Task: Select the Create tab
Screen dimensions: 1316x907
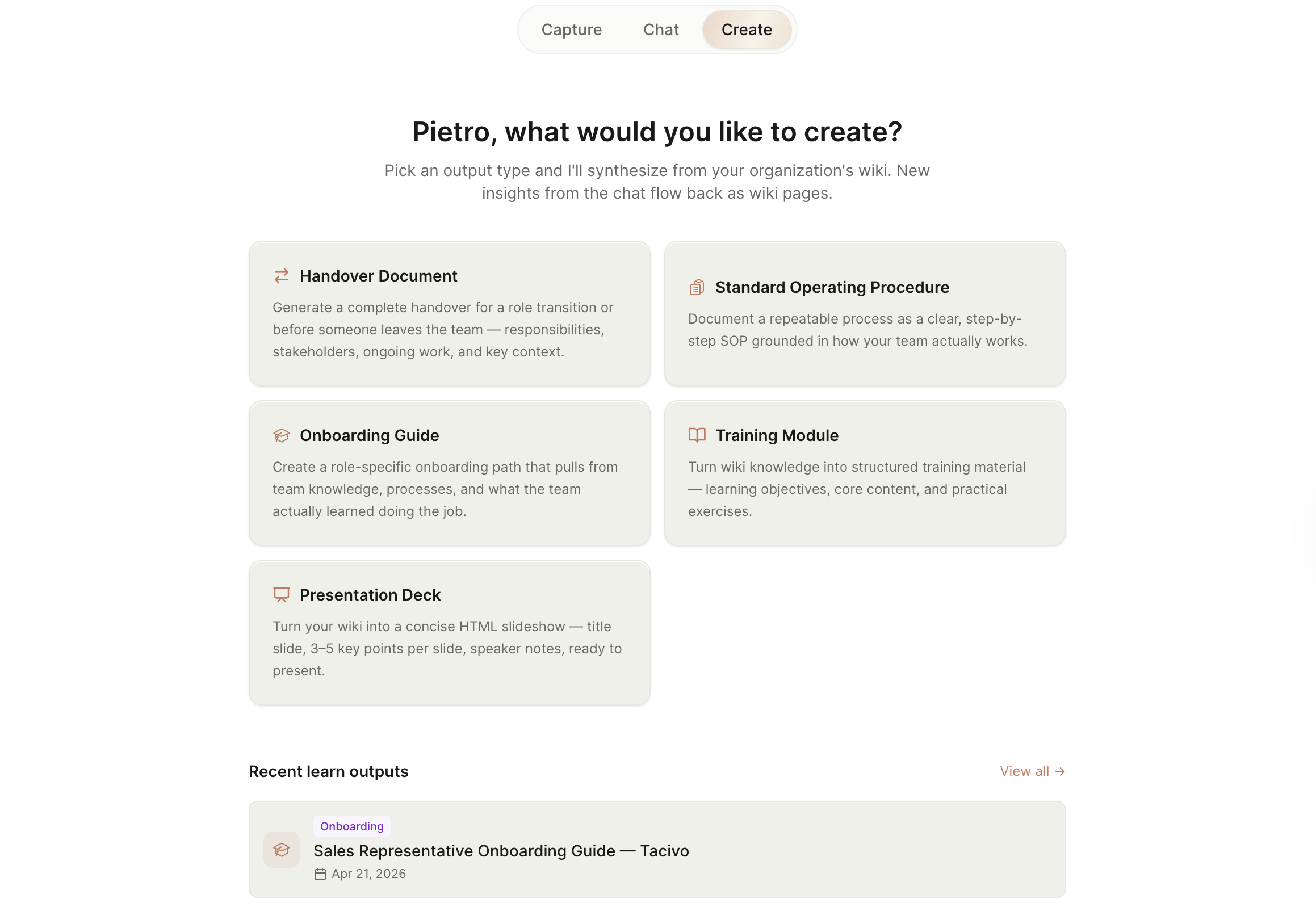Action: (747, 30)
